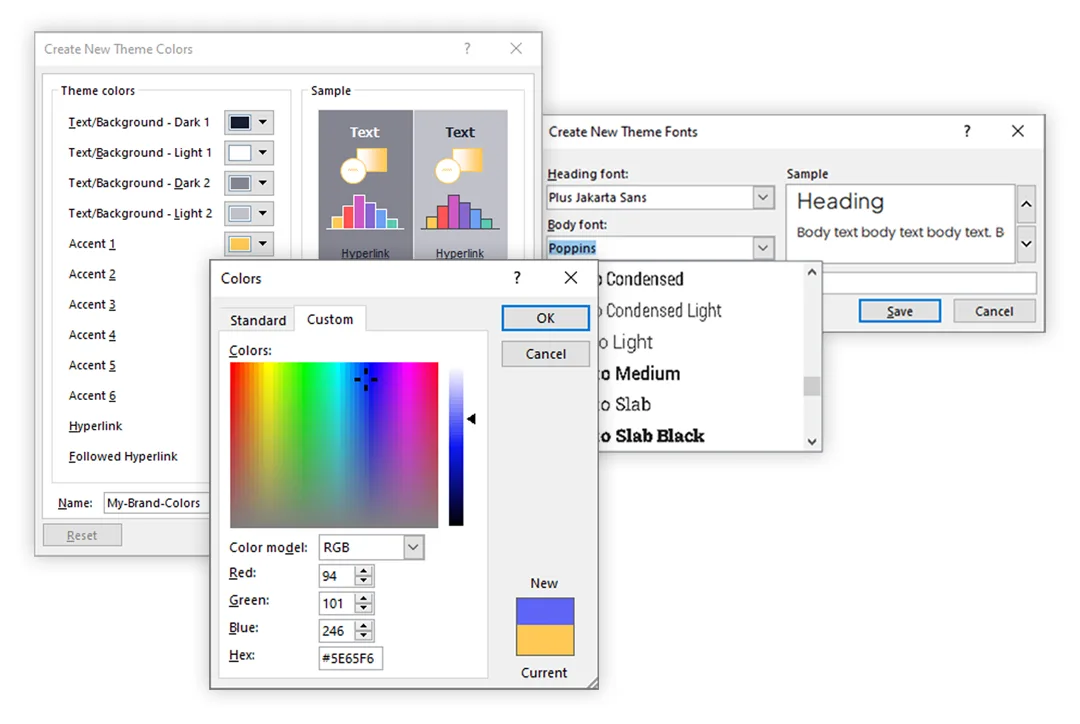Close the Create New Theme Colors dialog
Viewport: 1080px width, 724px height.
pyautogui.click(x=516, y=48)
